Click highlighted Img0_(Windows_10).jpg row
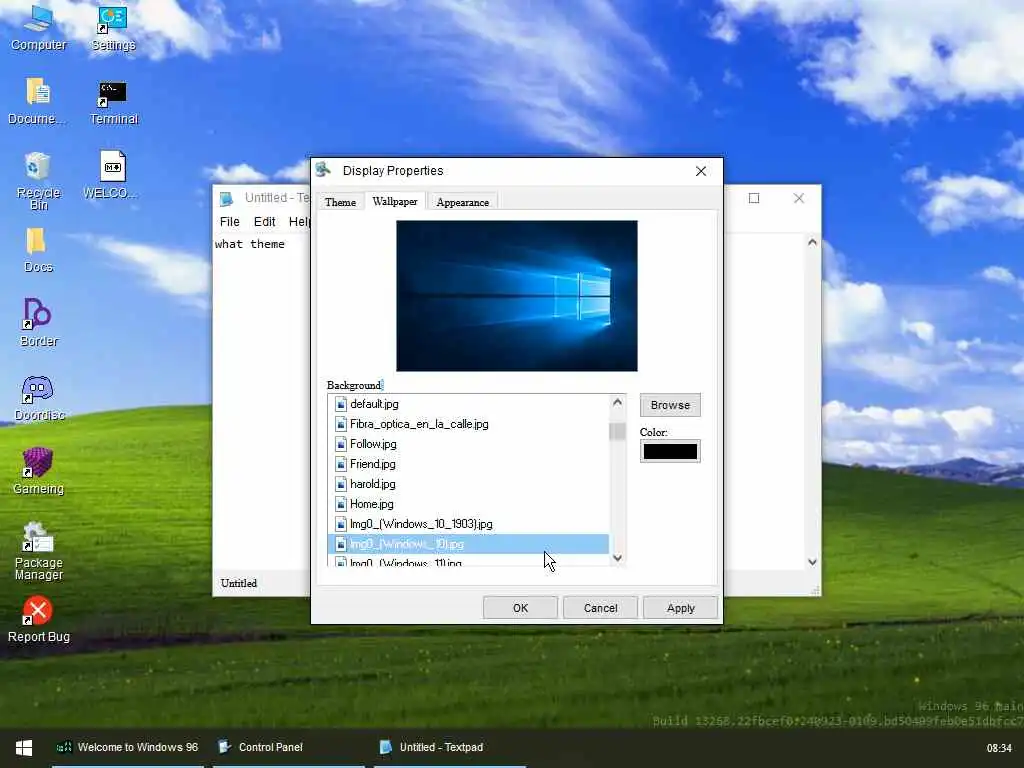Image resolution: width=1024 pixels, height=768 pixels. tap(468, 544)
